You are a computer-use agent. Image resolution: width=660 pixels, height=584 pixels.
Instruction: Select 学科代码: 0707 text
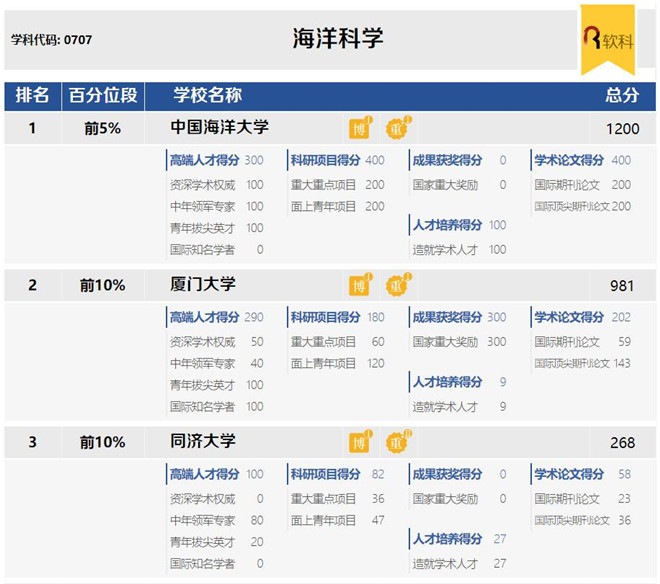[51, 40]
